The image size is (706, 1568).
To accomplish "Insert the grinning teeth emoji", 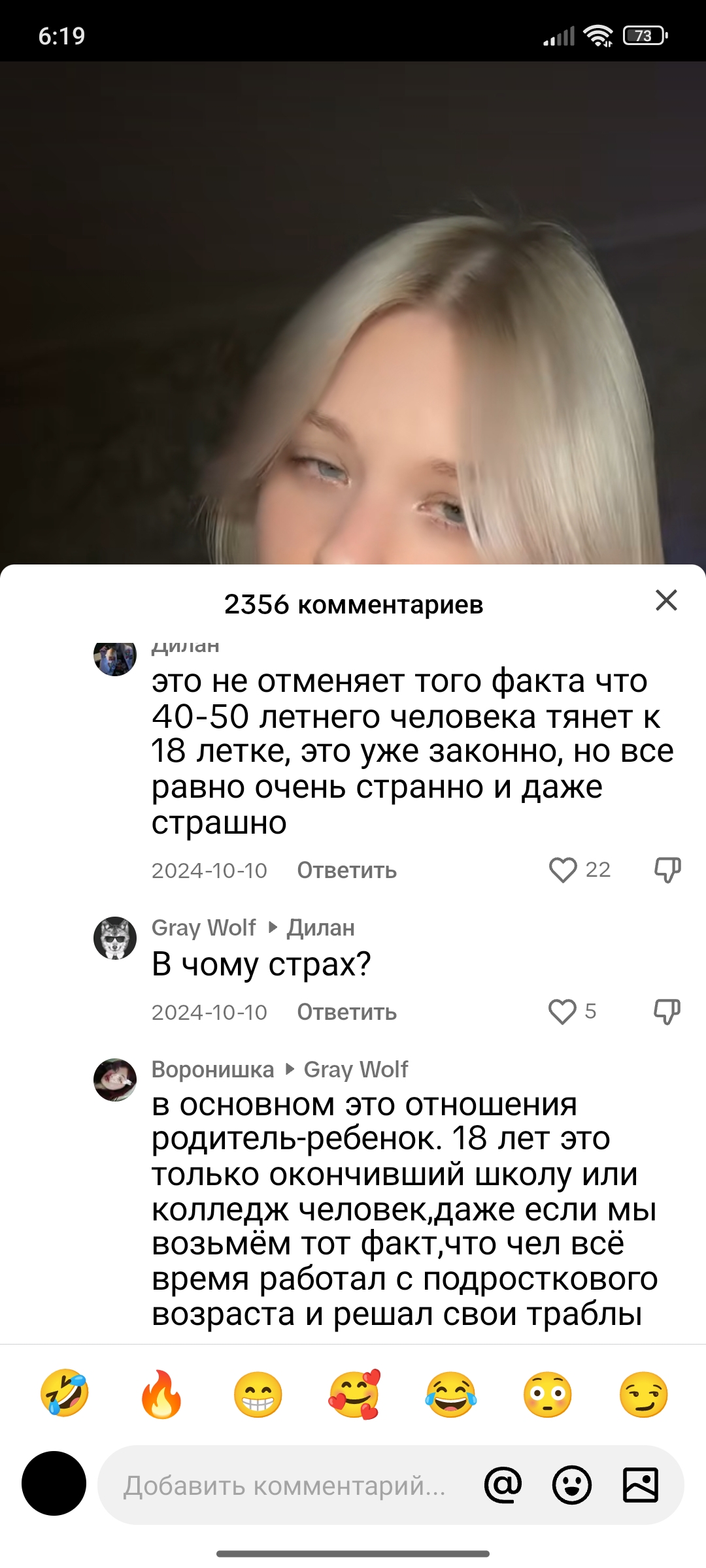I will pos(258,1394).
